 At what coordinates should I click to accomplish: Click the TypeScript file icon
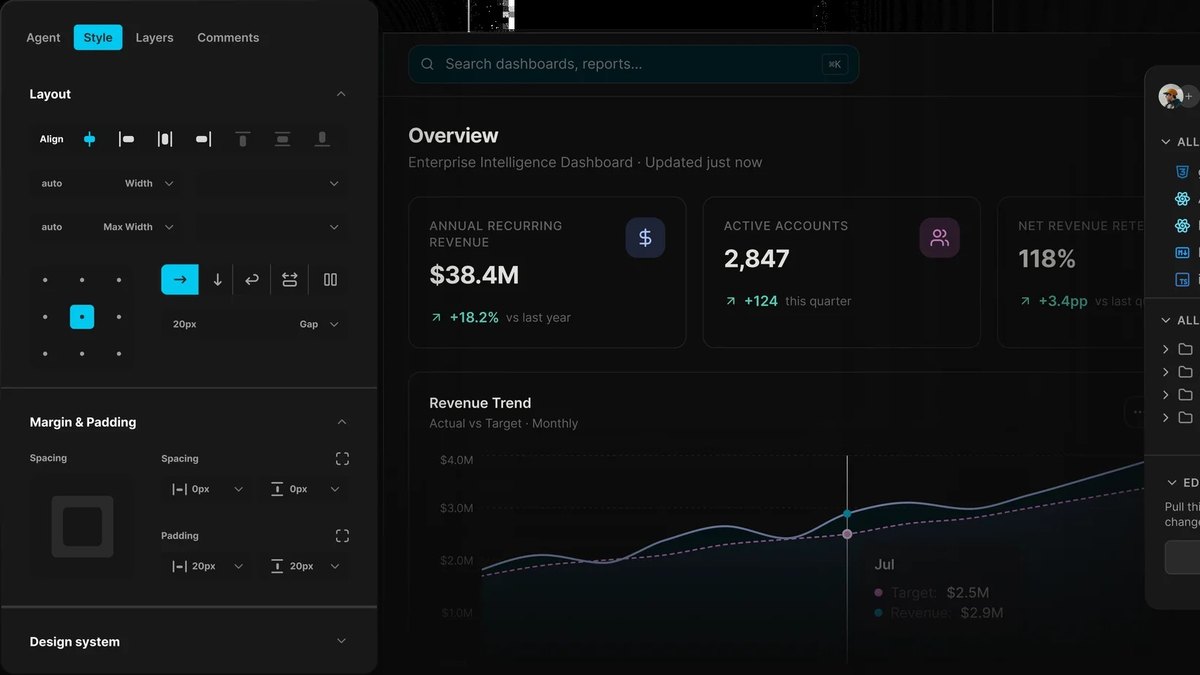coord(1182,280)
